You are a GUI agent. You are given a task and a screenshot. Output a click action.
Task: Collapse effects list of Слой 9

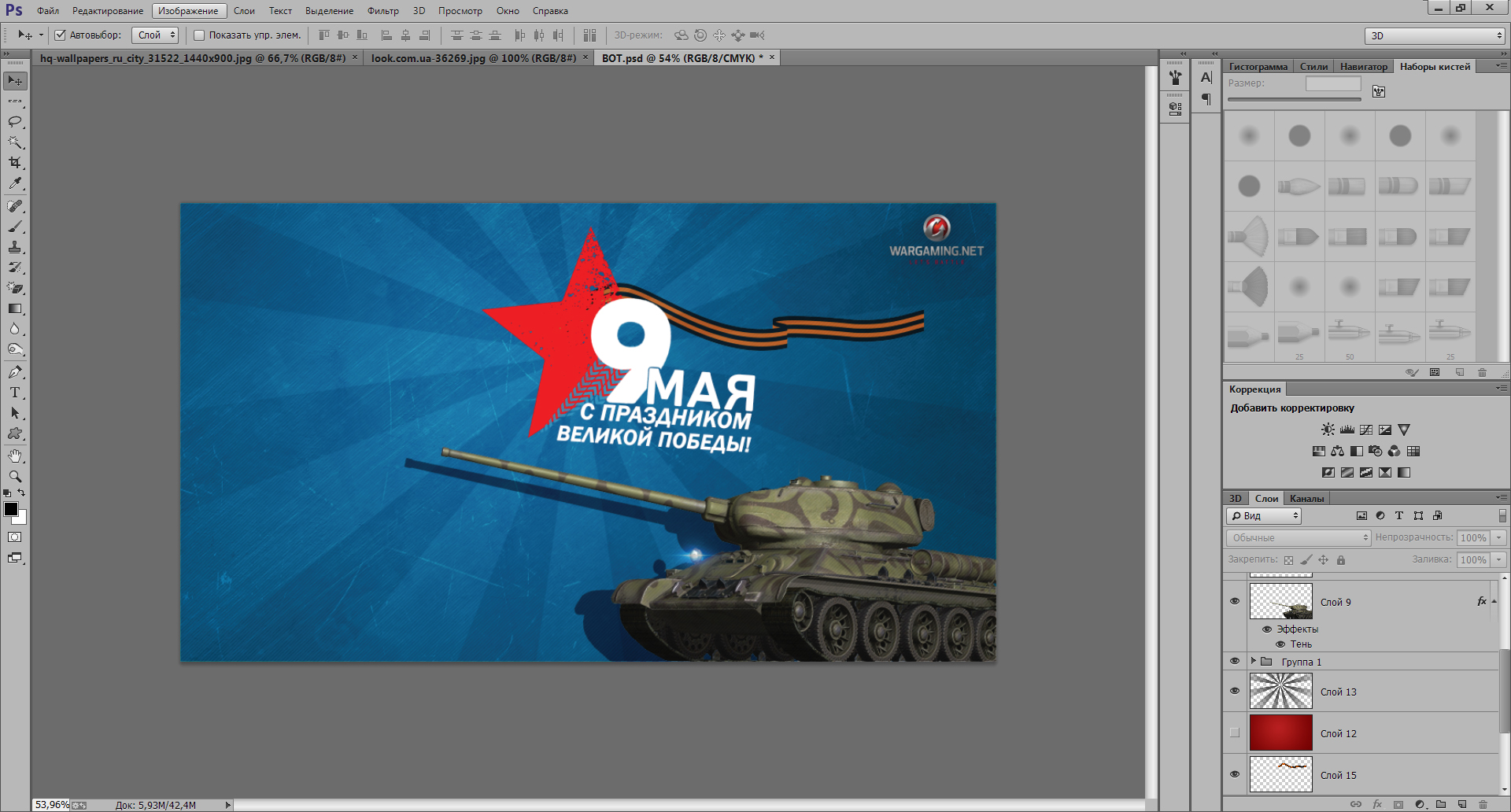pyautogui.click(x=1494, y=601)
